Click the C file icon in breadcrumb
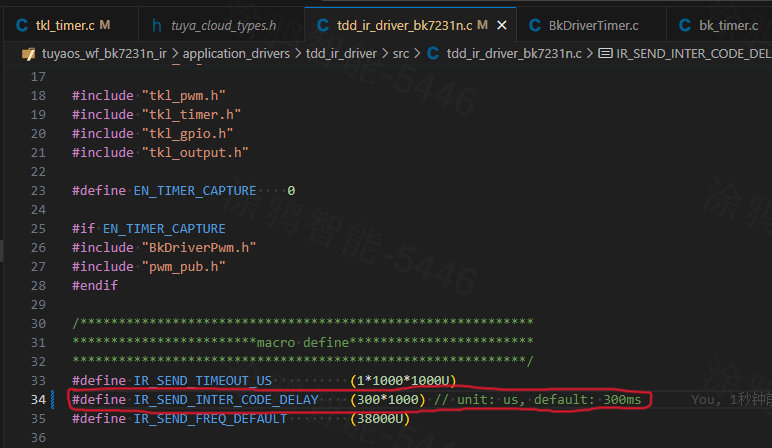772x448 pixels. (x=433, y=52)
